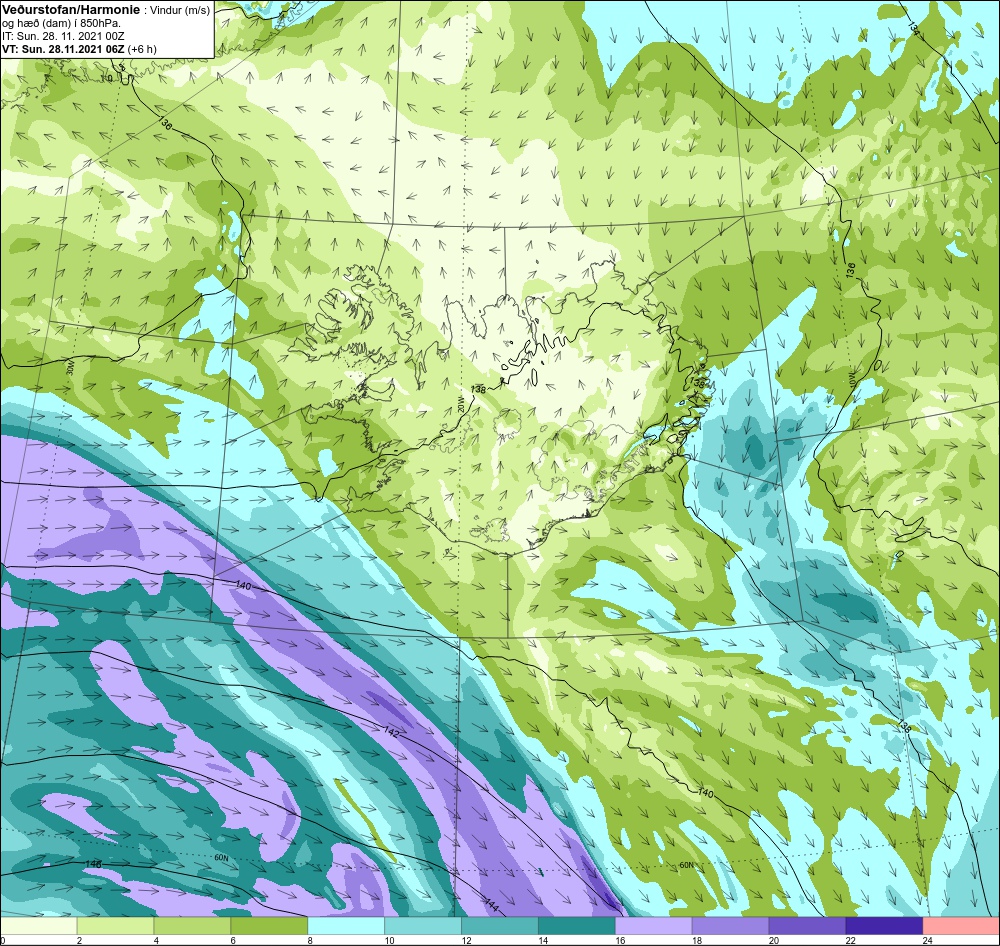Click the 4–6 m/s green legend swatch

pyautogui.click(x=192, y=925)
